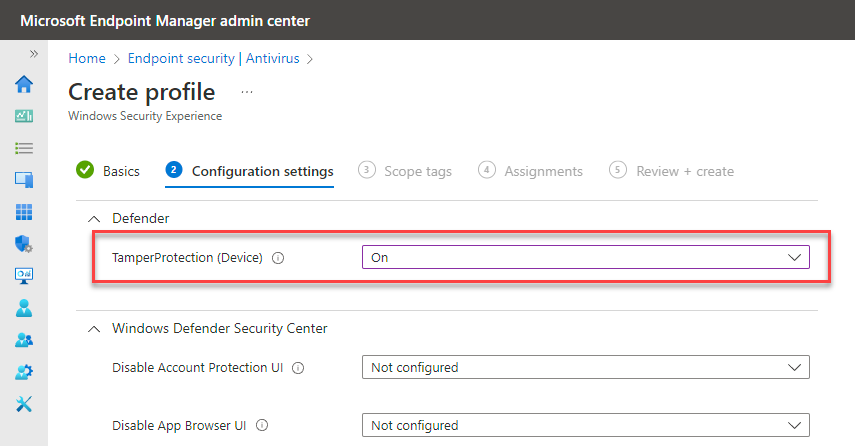
Task: Open the Groups sidebar icon
Action: [x=24, y=340]
